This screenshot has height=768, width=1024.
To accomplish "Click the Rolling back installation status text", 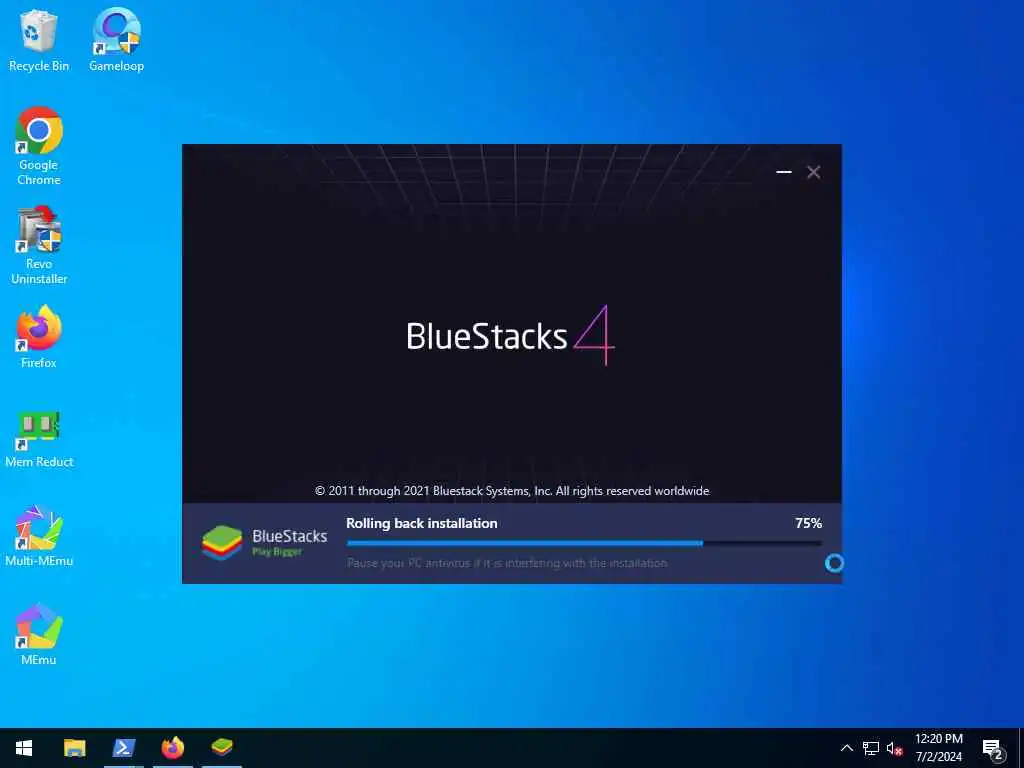I will tap(421, 523).
